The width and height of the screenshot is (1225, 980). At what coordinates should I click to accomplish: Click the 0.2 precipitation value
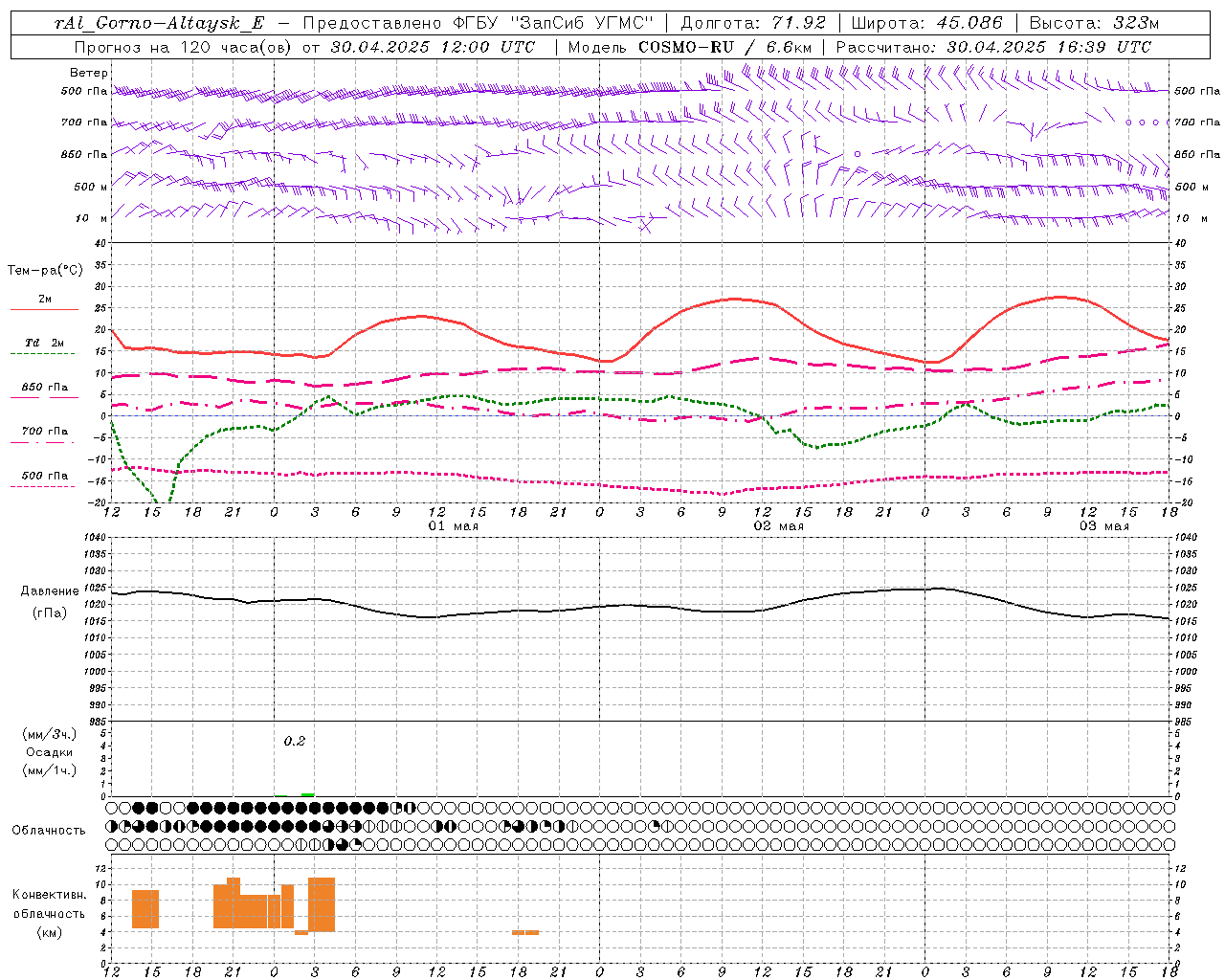[295, 742]
